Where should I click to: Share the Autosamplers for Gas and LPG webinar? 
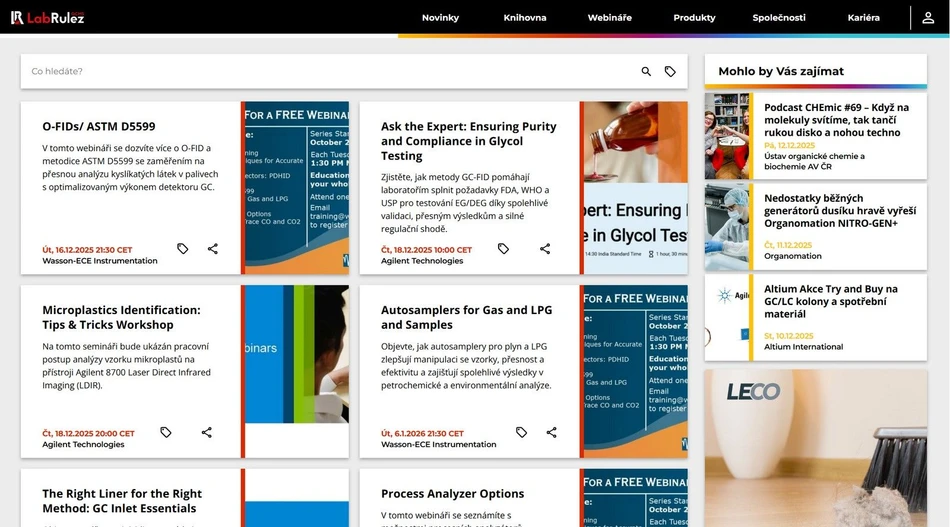tap(551, 433)
